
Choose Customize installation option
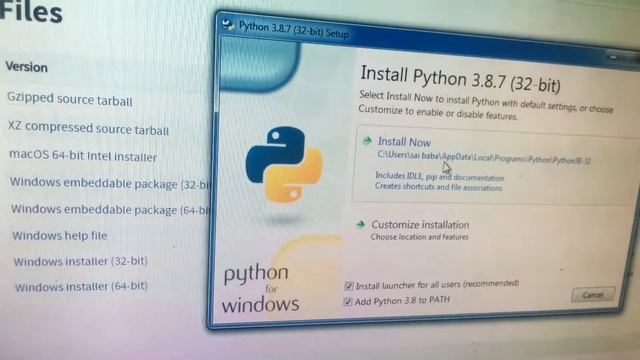(x=420, y=224)
